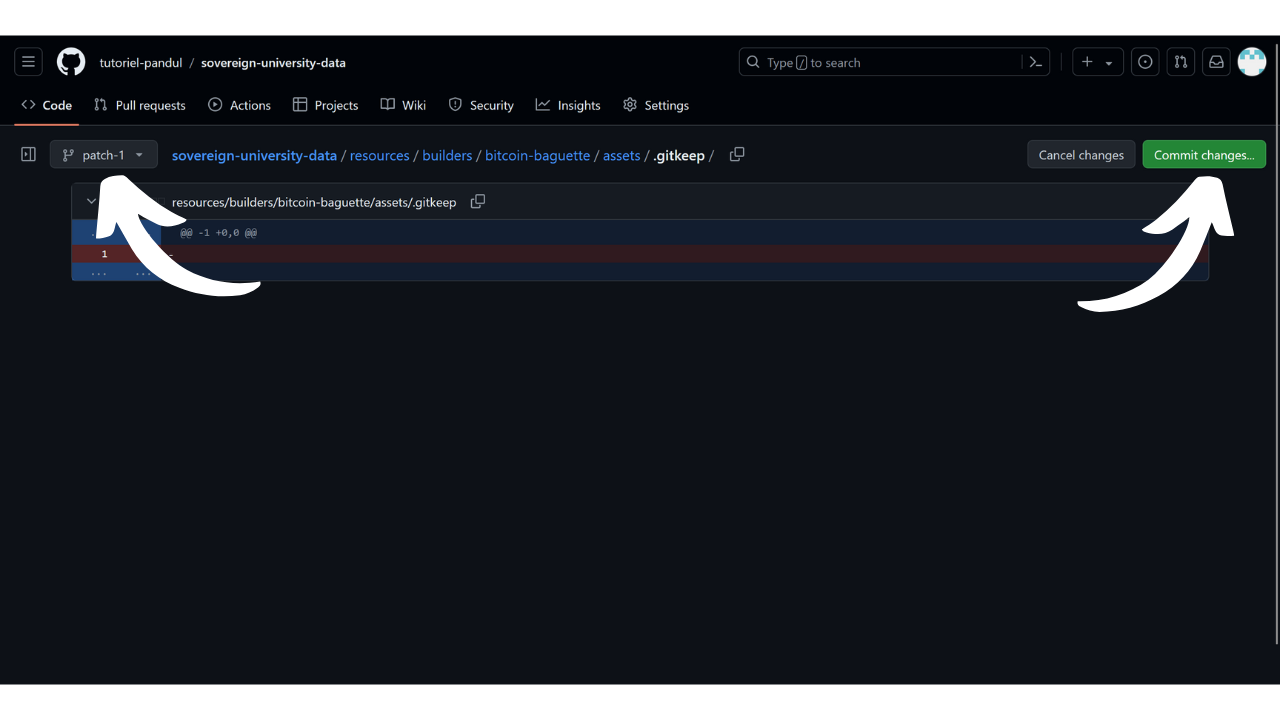Open the Actions tab

pos(240,105)
